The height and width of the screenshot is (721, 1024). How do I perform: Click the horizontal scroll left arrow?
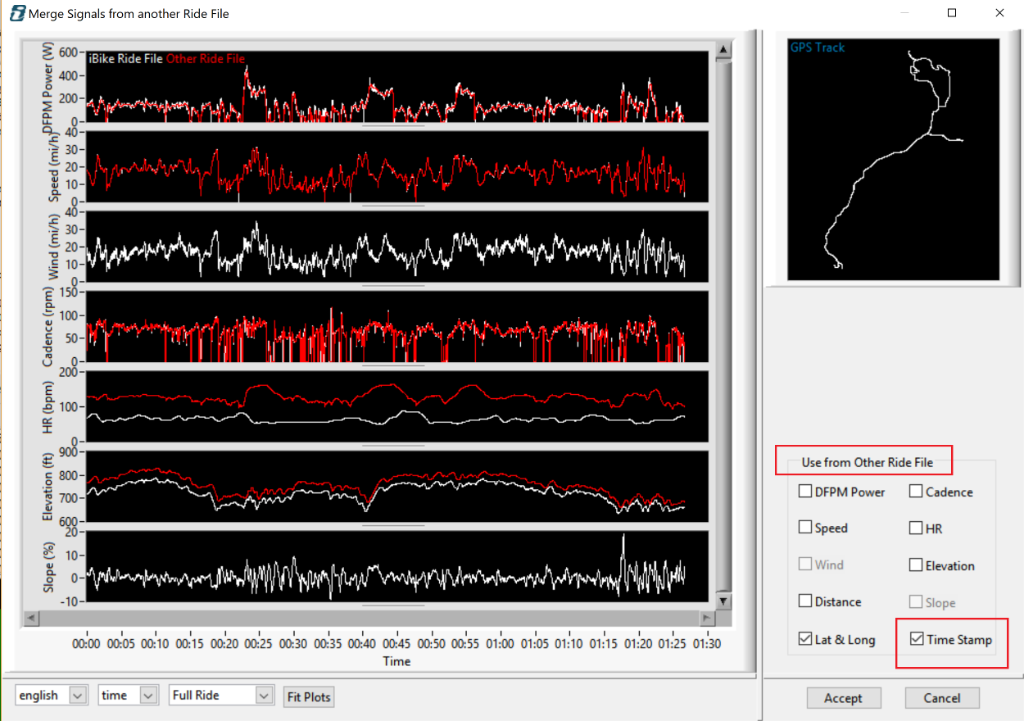point(30,618)
